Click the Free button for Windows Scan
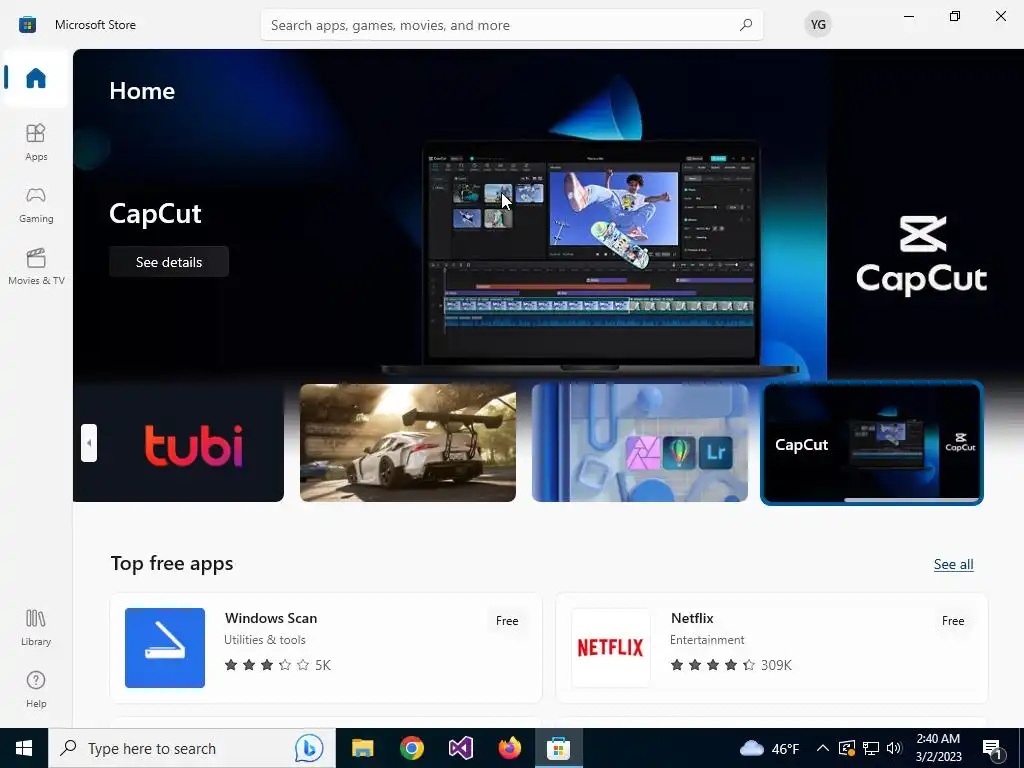Image resolution: width=1024 pixels, height=768 pixels. [x=507, y=621]
